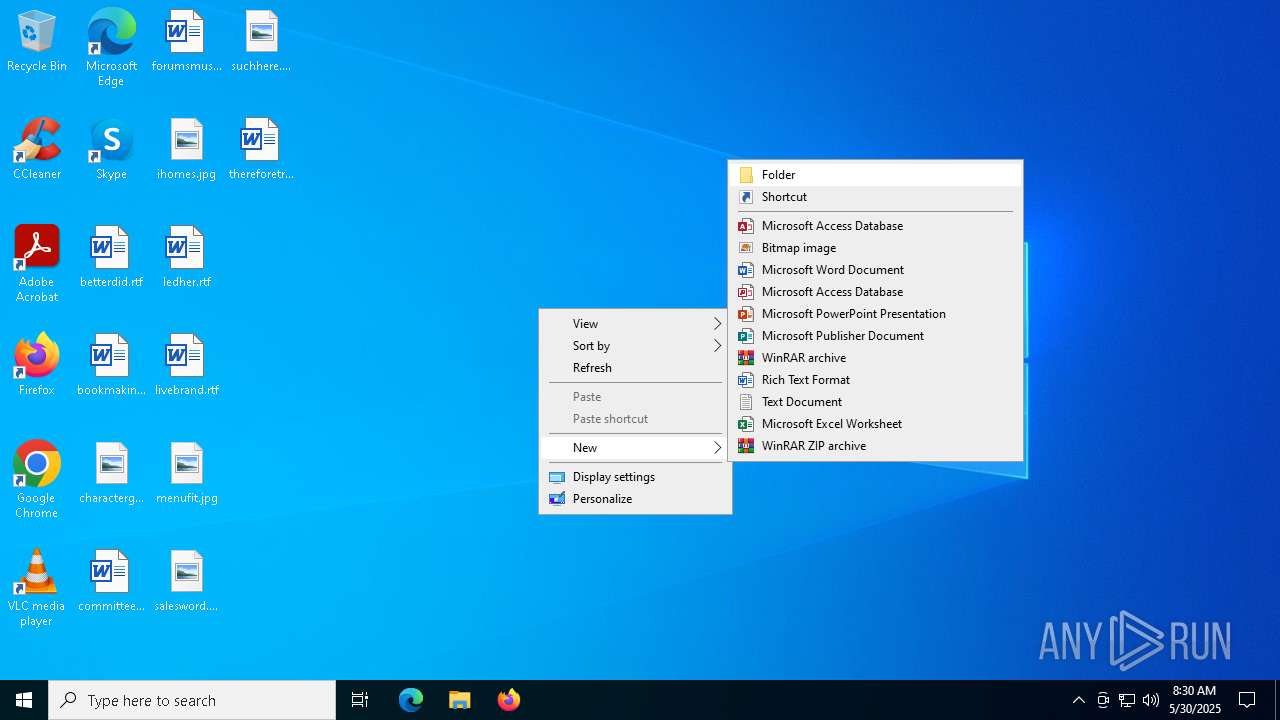
Task: Open the Adobe Acrobat desktop shortcut
Action: coord(37,264)
